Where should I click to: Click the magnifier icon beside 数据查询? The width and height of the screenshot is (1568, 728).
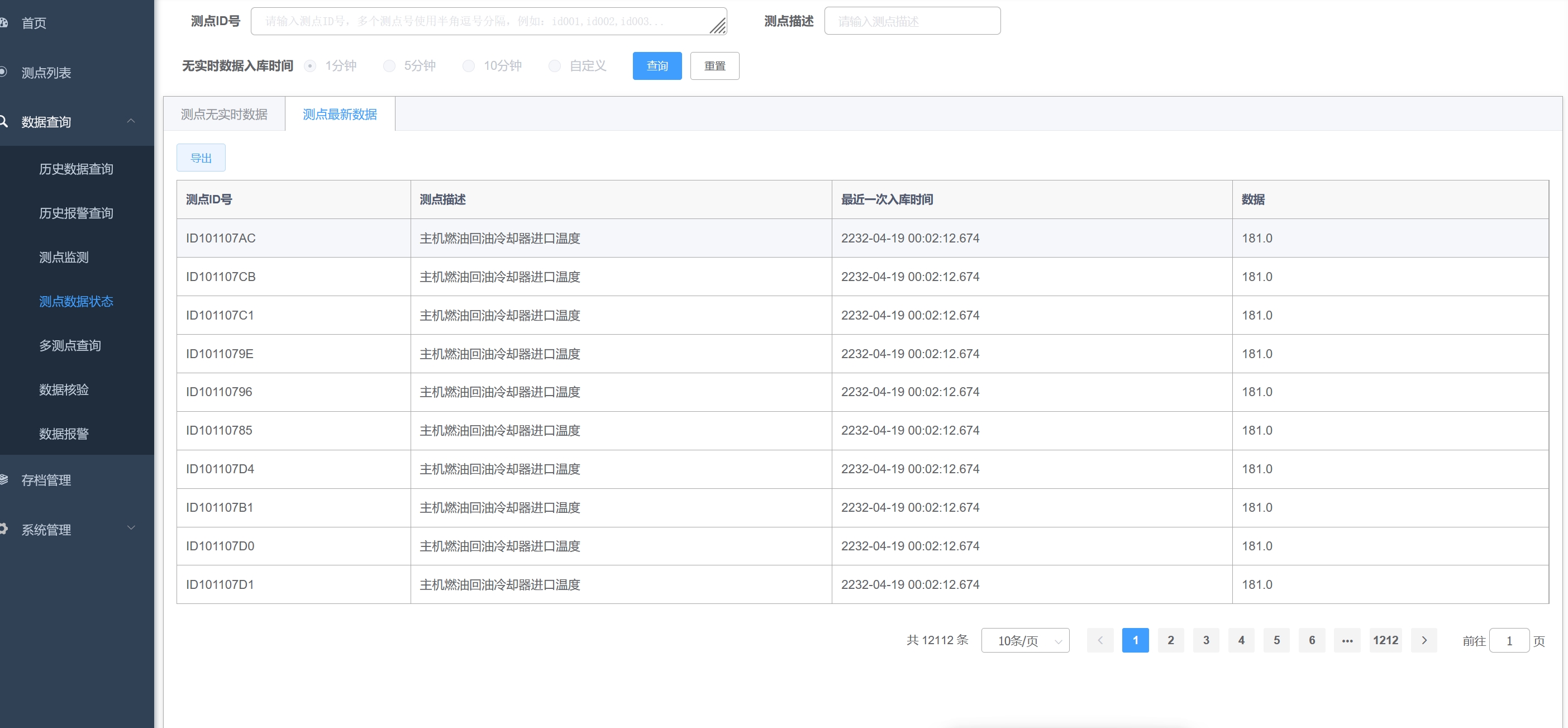coord(3,121)
